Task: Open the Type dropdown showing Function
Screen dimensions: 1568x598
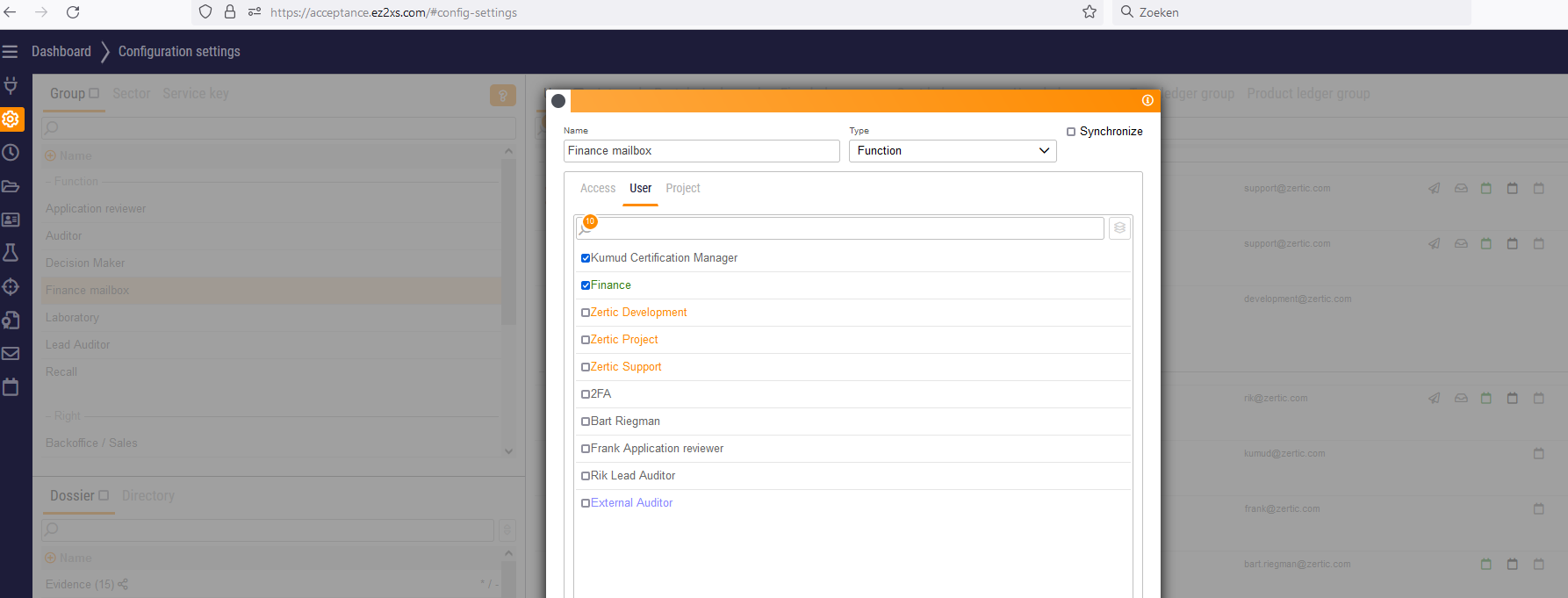Action: 952,151
